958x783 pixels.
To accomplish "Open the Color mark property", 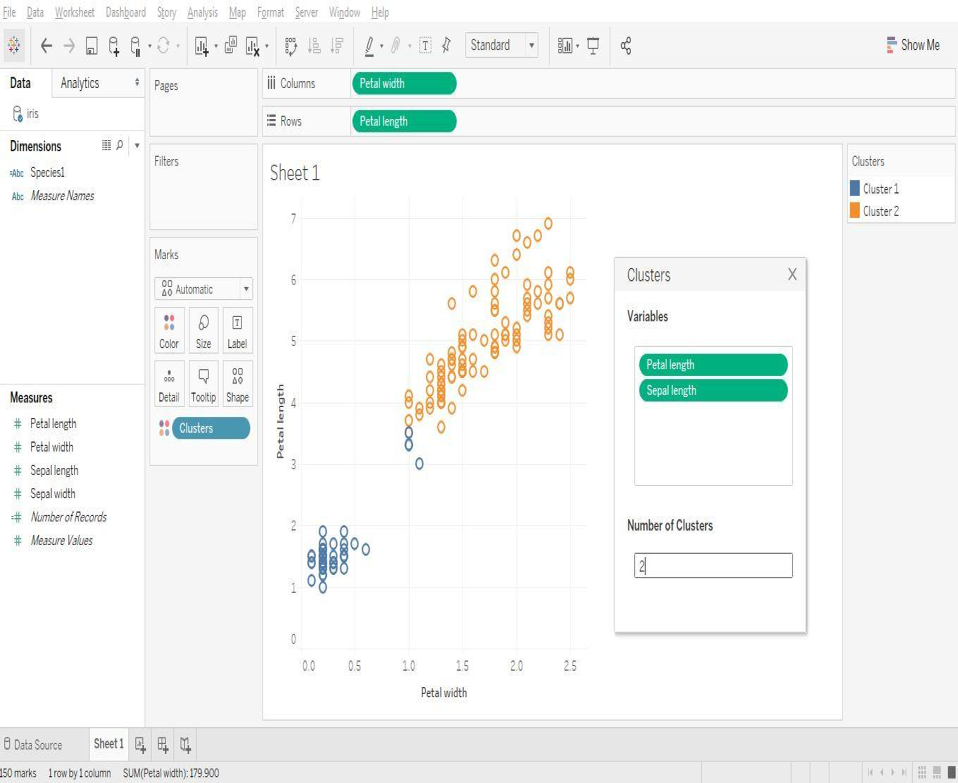I will (168, 330).
